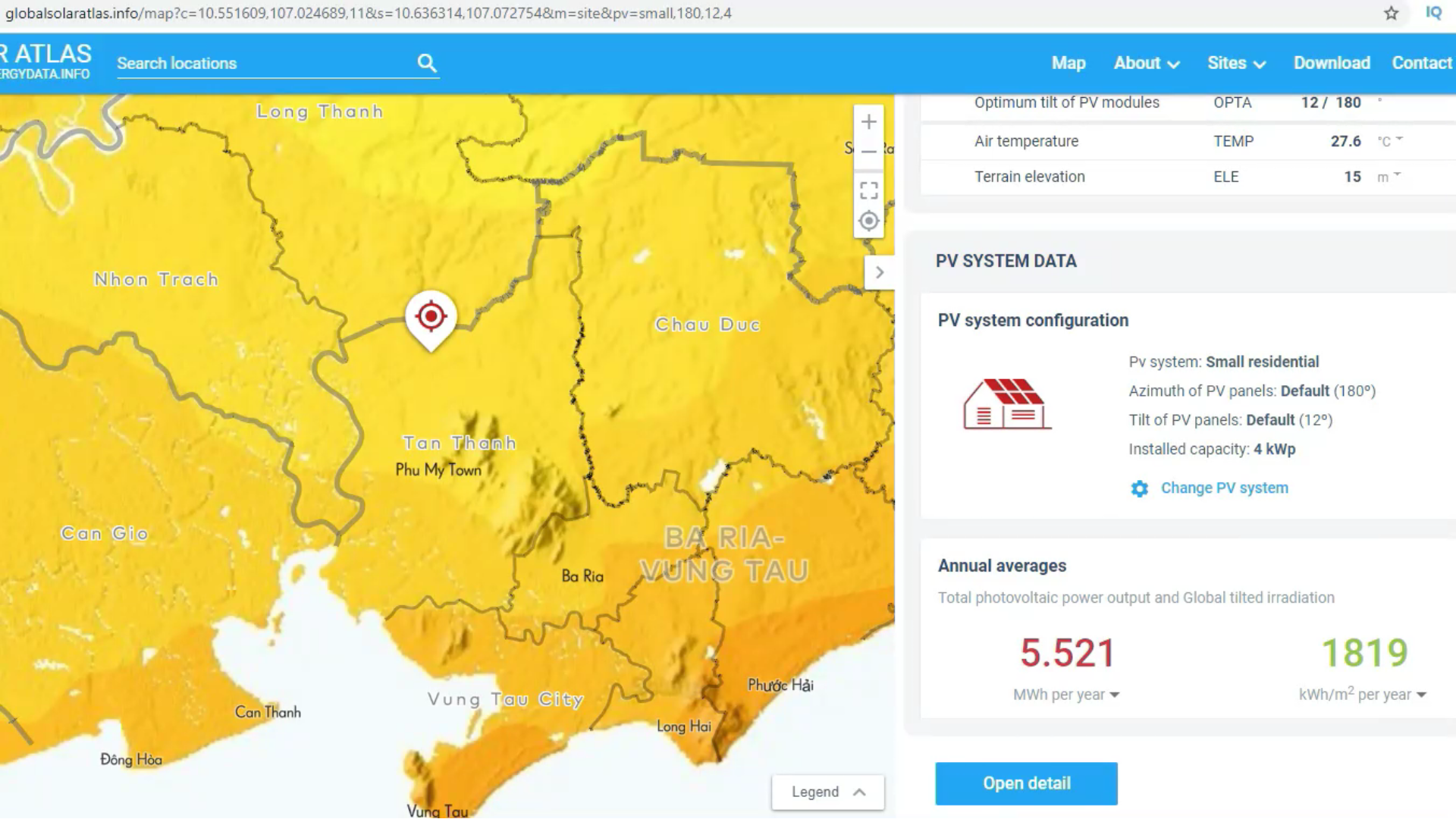Locate my position on map
The height and width of the screenshot is (819, 1456).
tap(869, 221)
